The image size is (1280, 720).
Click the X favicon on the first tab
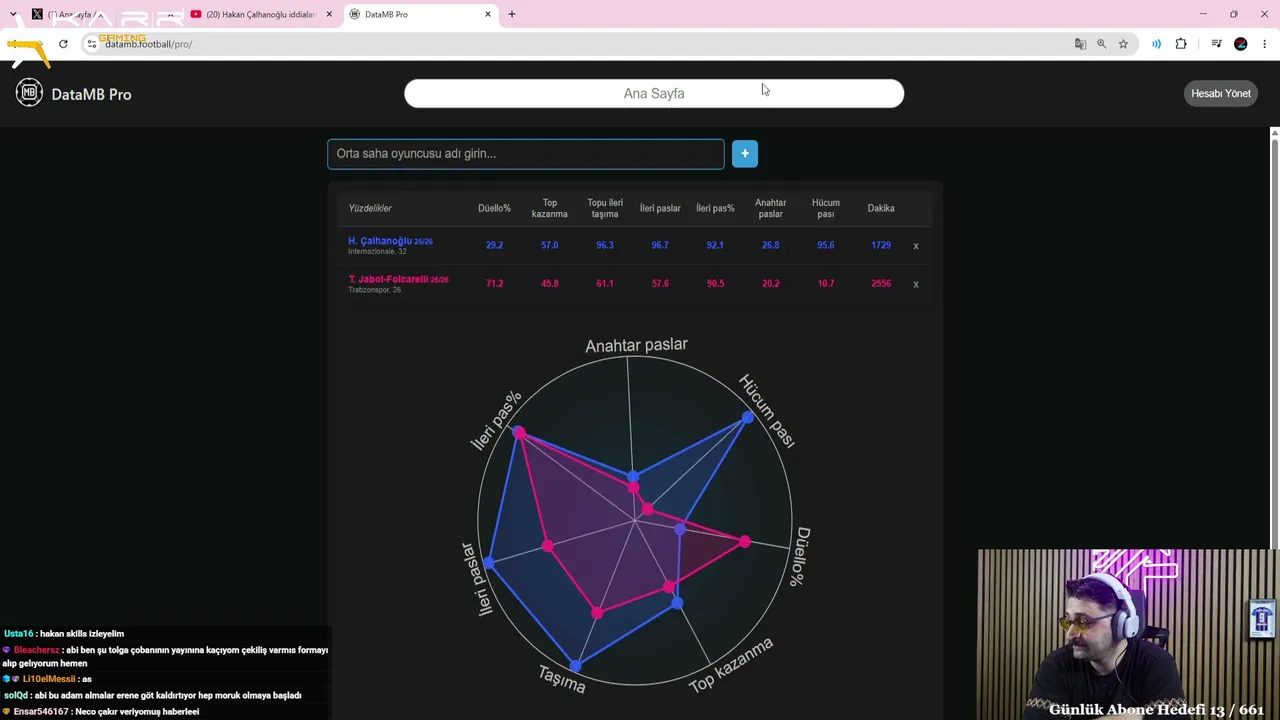[37, 14]
